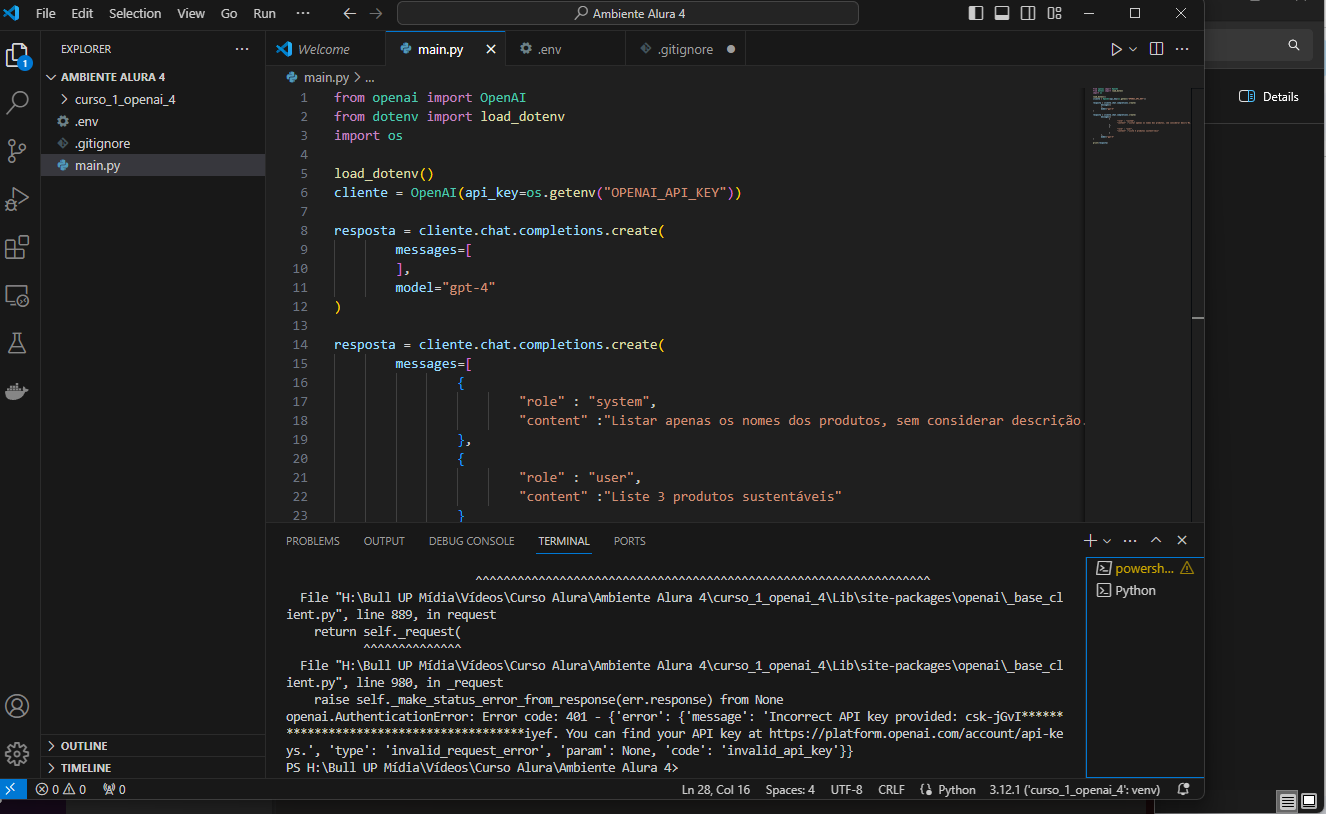Click Ln 28, Col 16 in status bar

point(716,789)
